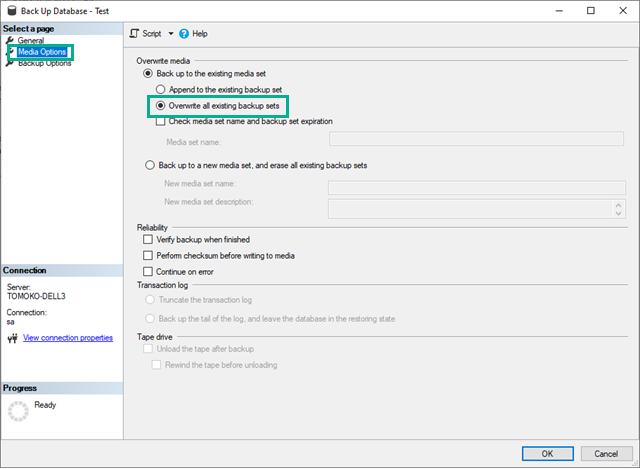
Task: Open the Backup Options page
Action: click(x=44, y=63)
